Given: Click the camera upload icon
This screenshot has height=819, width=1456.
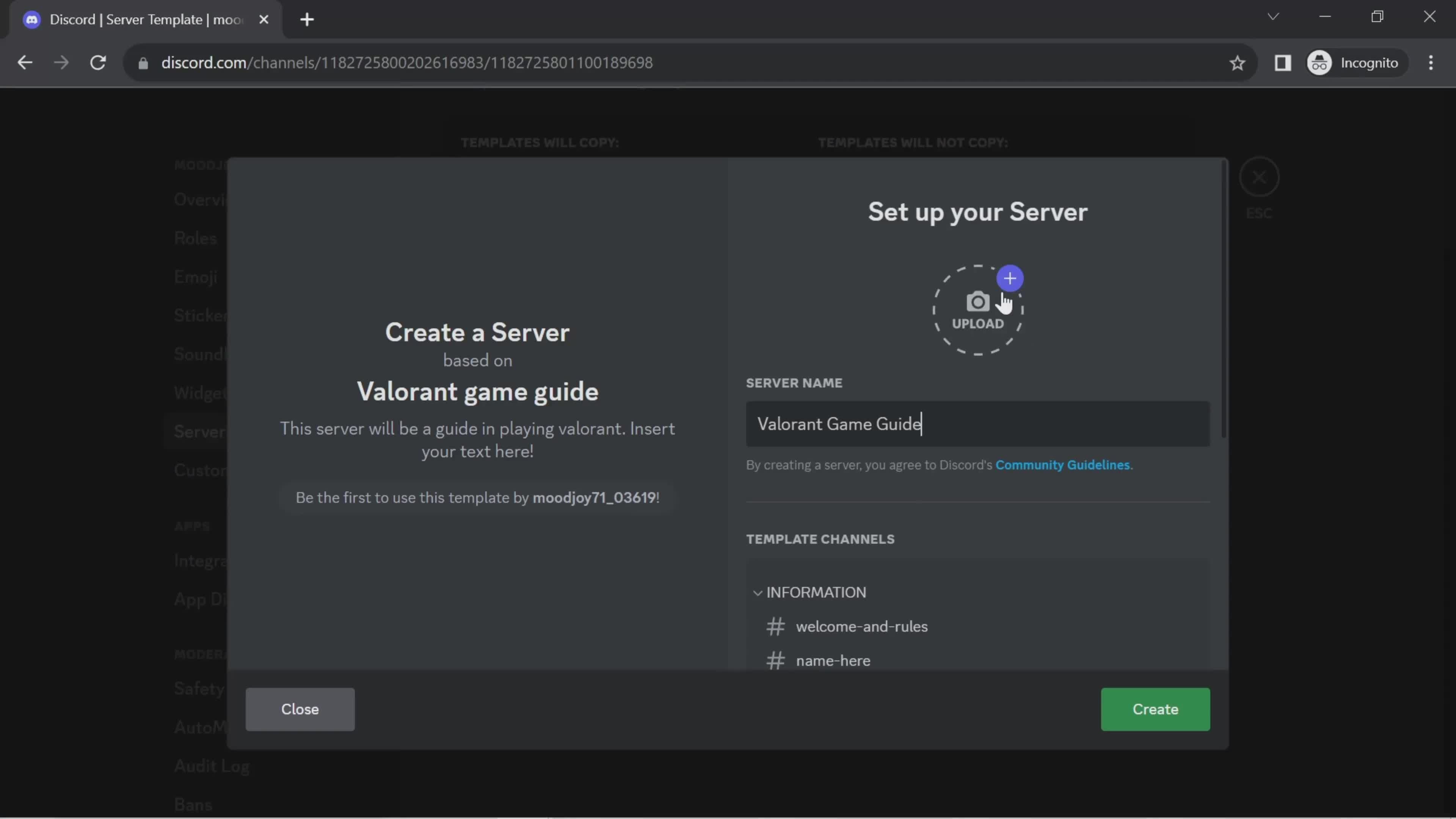Looking at the screenshot, I should 978,302.
